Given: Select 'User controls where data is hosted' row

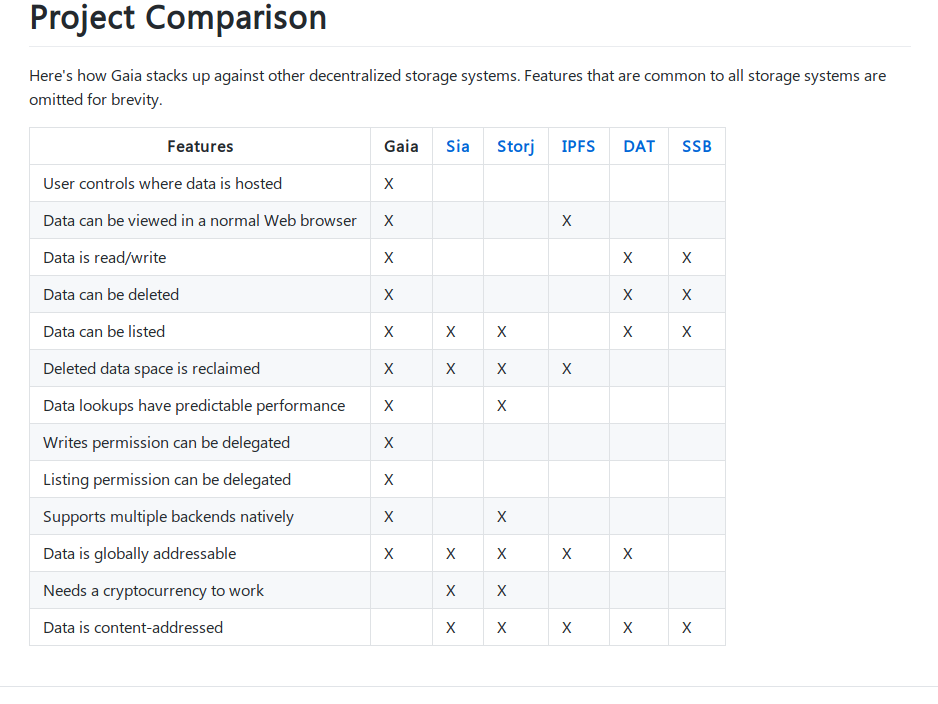Looking at the screenshot, I should point(162,183).
